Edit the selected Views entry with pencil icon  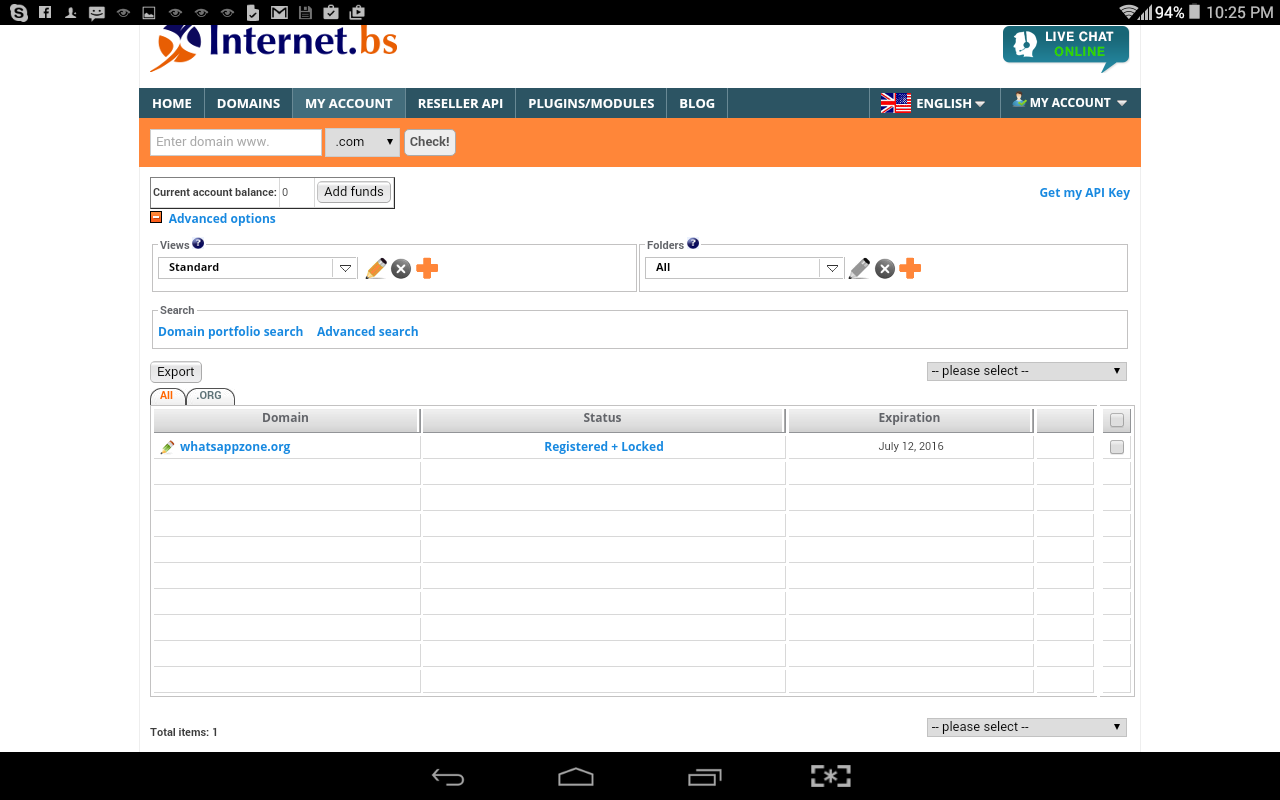376,268
